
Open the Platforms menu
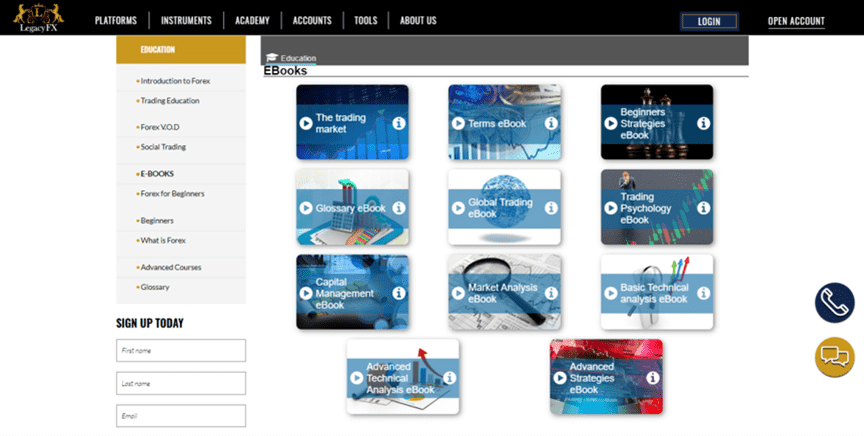coord(116,20)
